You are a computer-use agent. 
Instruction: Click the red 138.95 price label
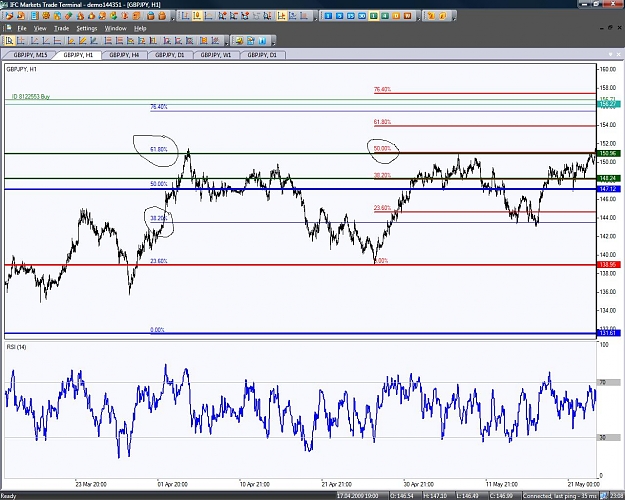(x=609, y=264)
